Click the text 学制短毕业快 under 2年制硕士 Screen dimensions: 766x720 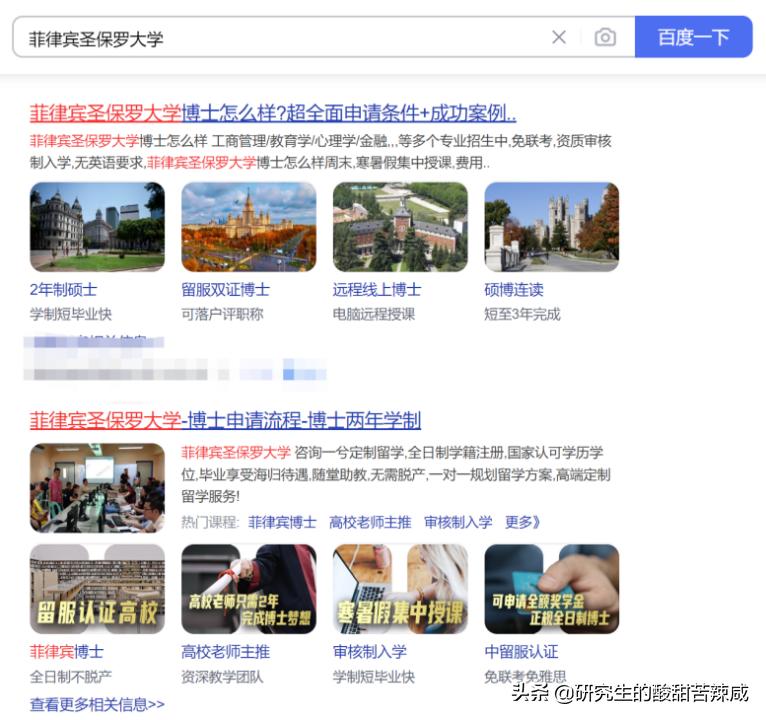click(71, 314)
